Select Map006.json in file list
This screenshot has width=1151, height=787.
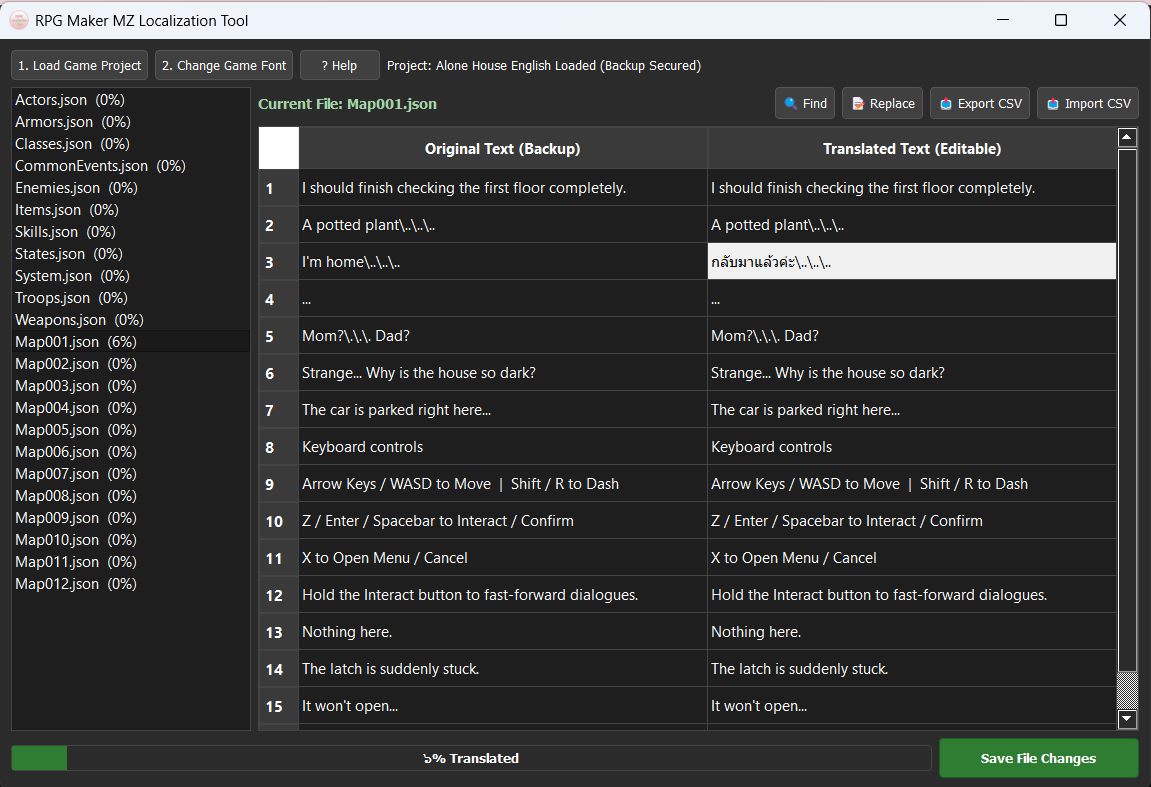click(x=131, y=452)
